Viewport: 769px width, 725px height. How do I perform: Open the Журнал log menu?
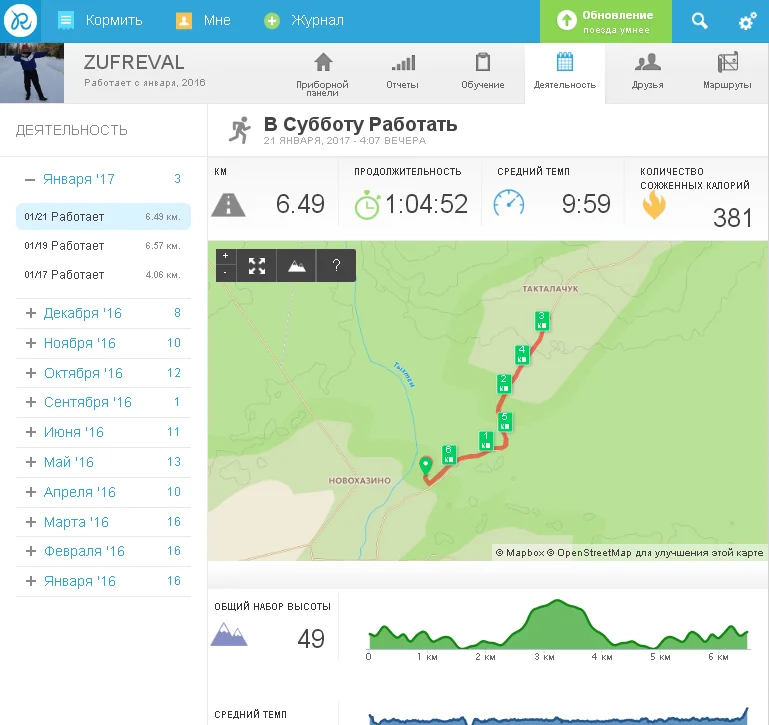[x=304, y=21]
